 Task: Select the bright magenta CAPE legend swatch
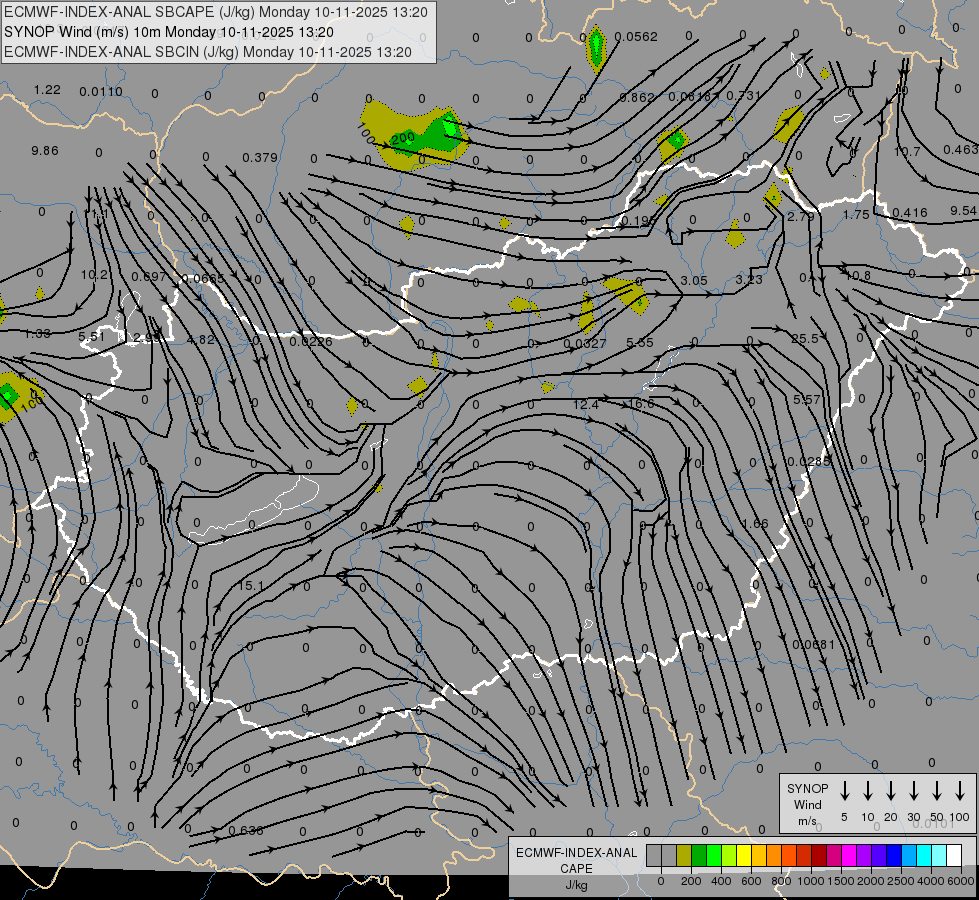tap(849, 856)
